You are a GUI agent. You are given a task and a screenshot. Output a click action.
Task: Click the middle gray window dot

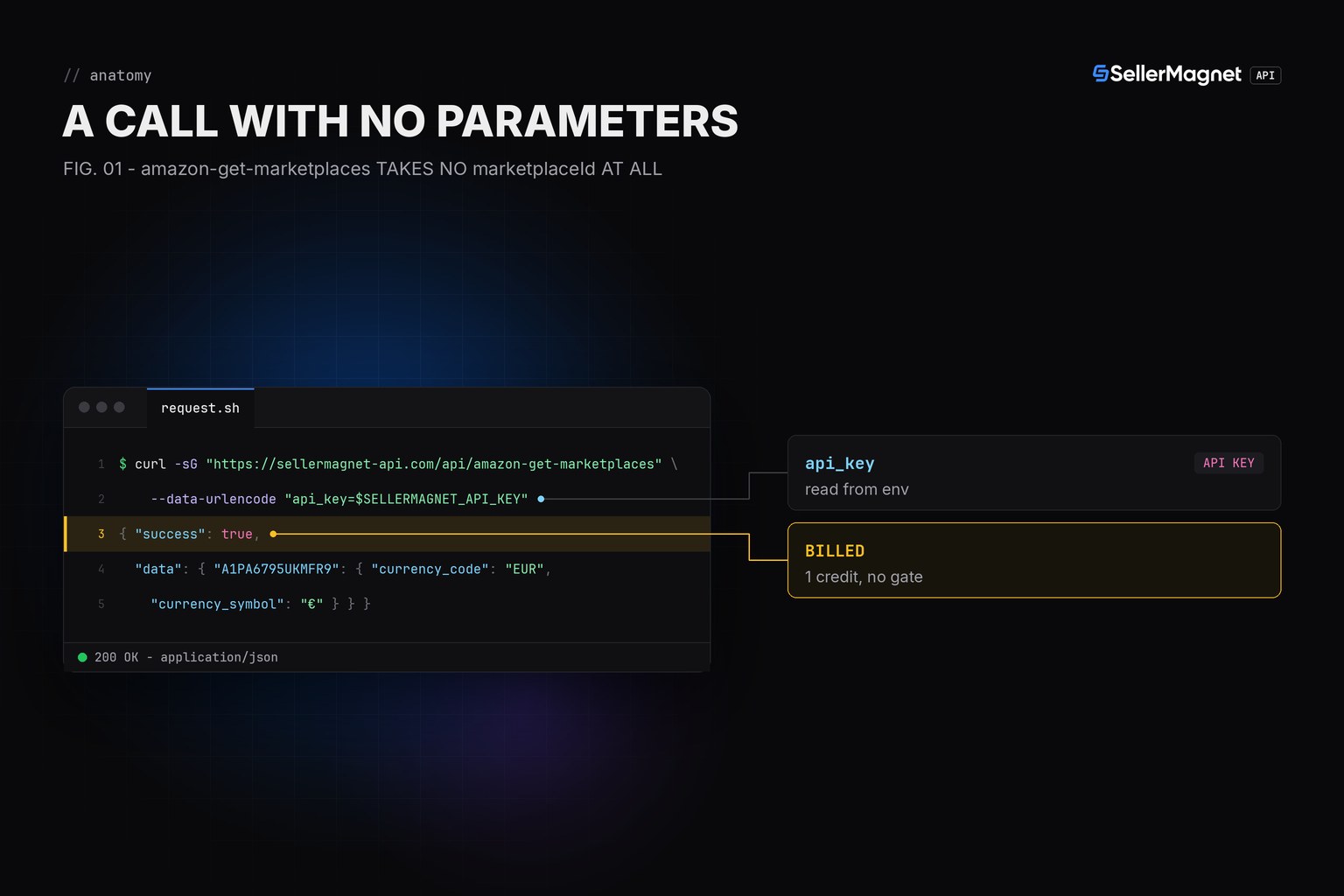pyautogui.click(x=101, y=407)
